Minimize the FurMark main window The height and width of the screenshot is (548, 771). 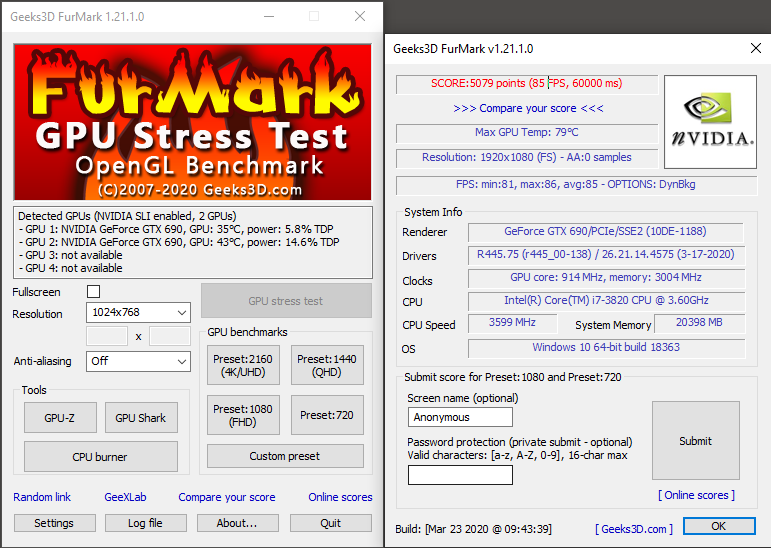(x=269, y=16)
